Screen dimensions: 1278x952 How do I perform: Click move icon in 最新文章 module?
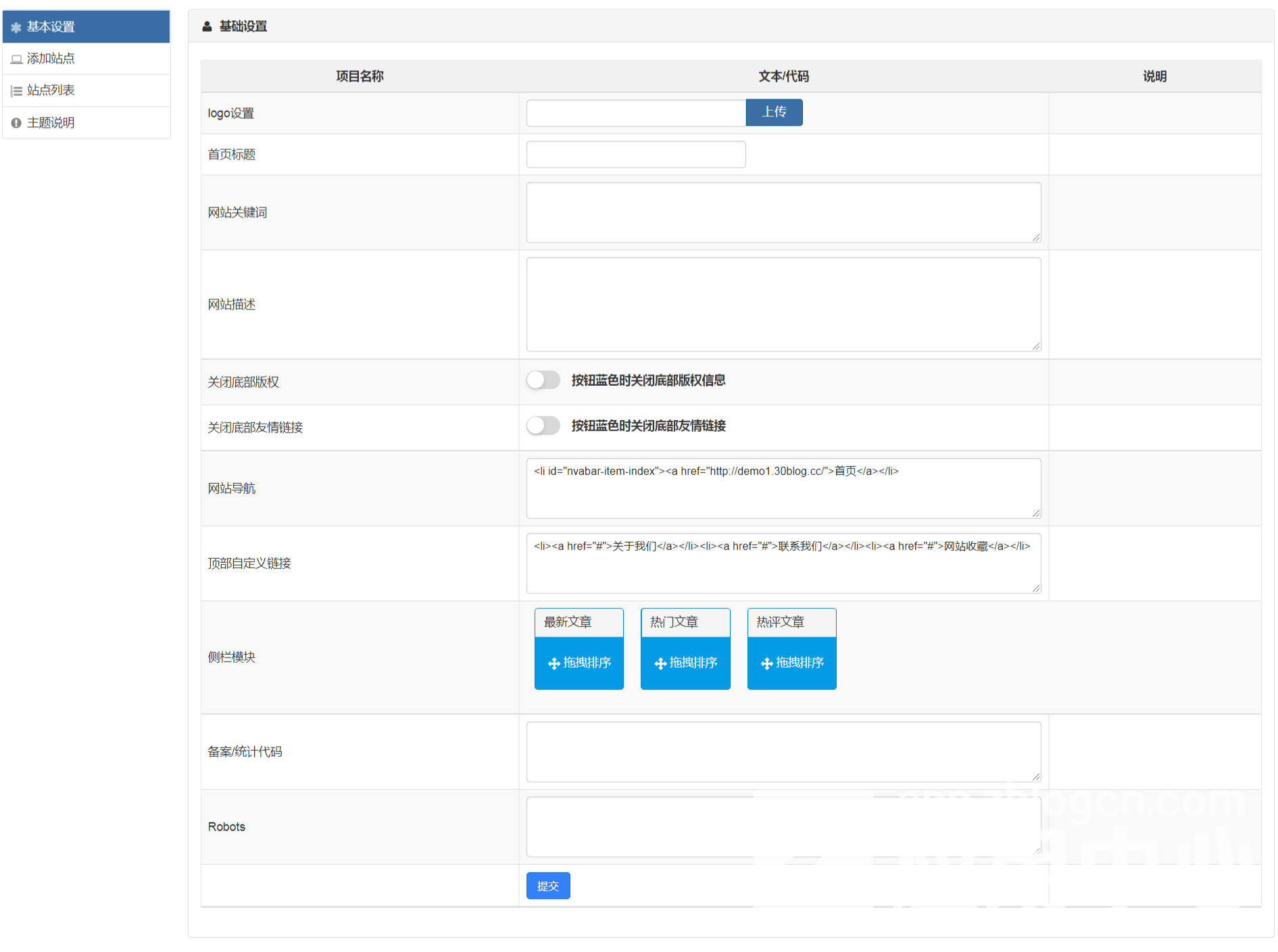[554, 663]
